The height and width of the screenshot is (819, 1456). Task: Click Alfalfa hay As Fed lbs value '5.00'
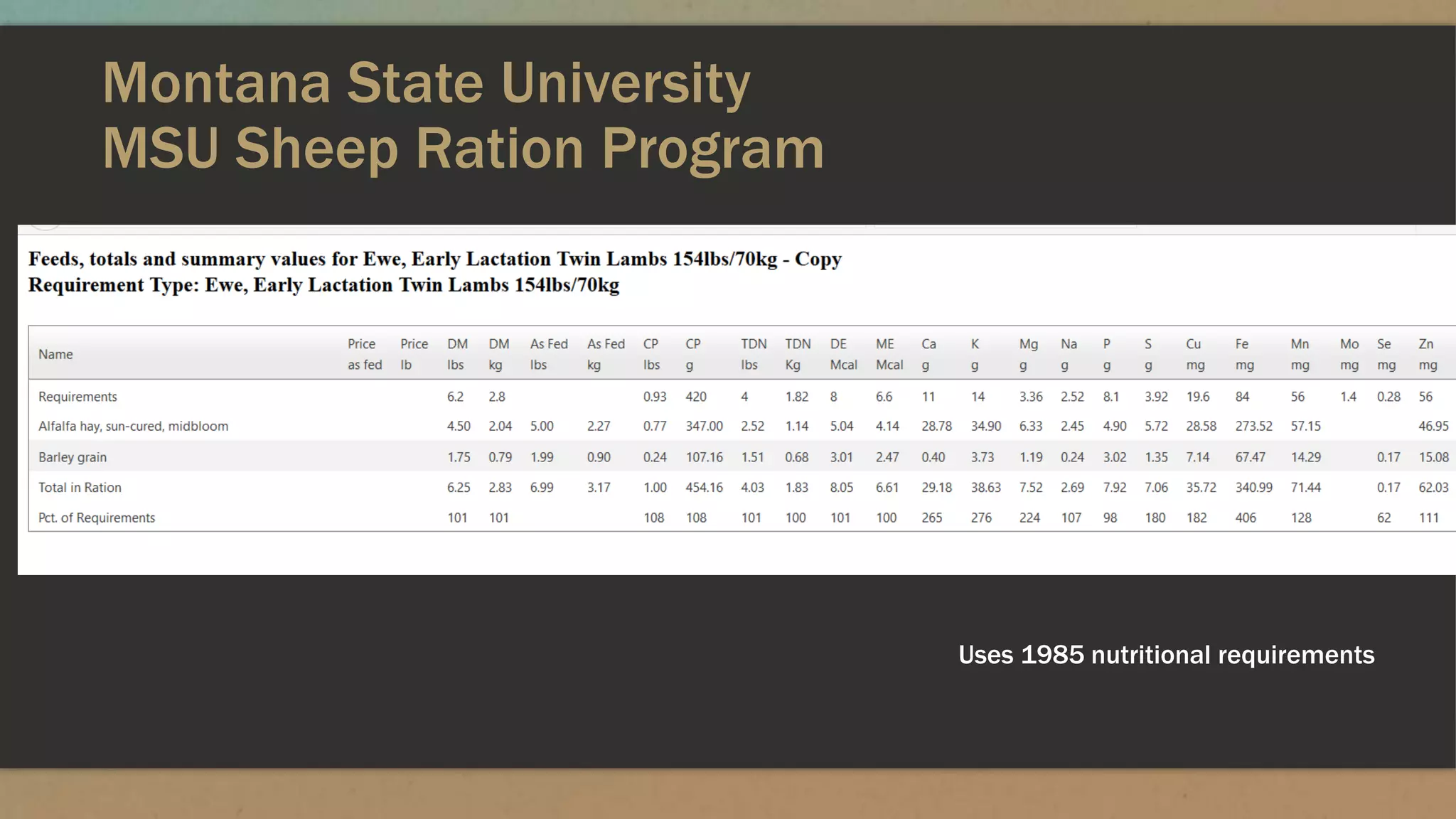[542, 427]
